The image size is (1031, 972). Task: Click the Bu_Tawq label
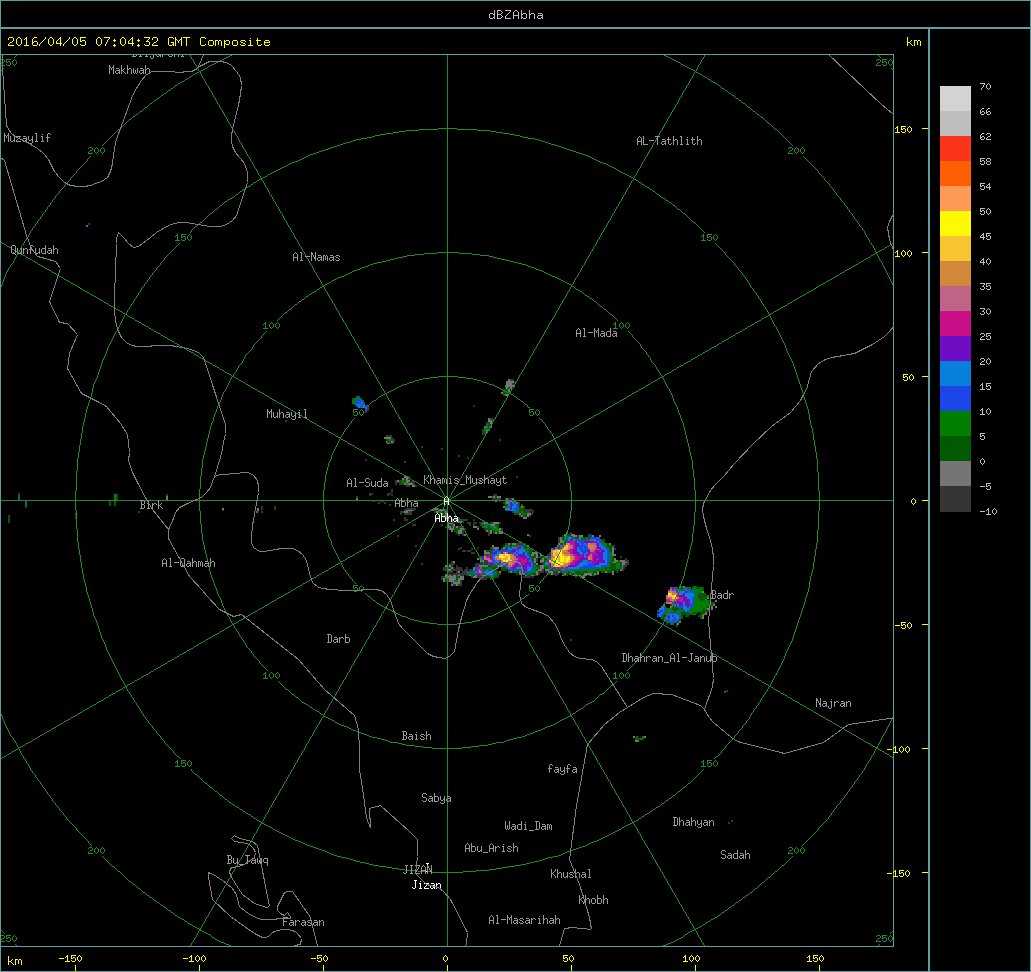[247, 860]
